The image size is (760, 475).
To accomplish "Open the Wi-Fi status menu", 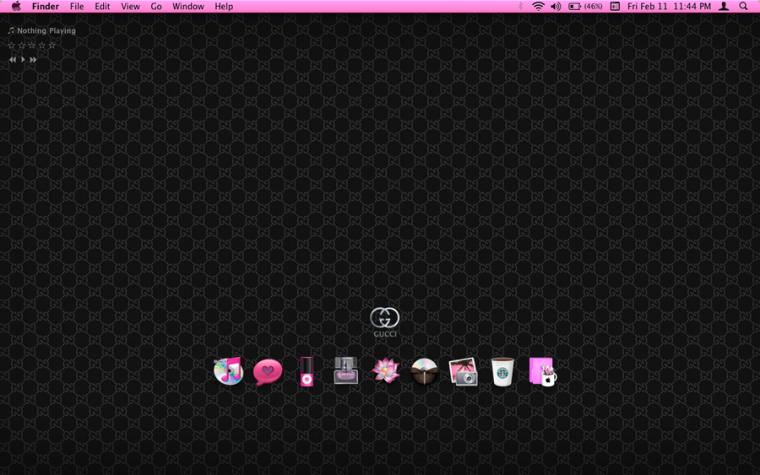I will (x=538, y=6).
